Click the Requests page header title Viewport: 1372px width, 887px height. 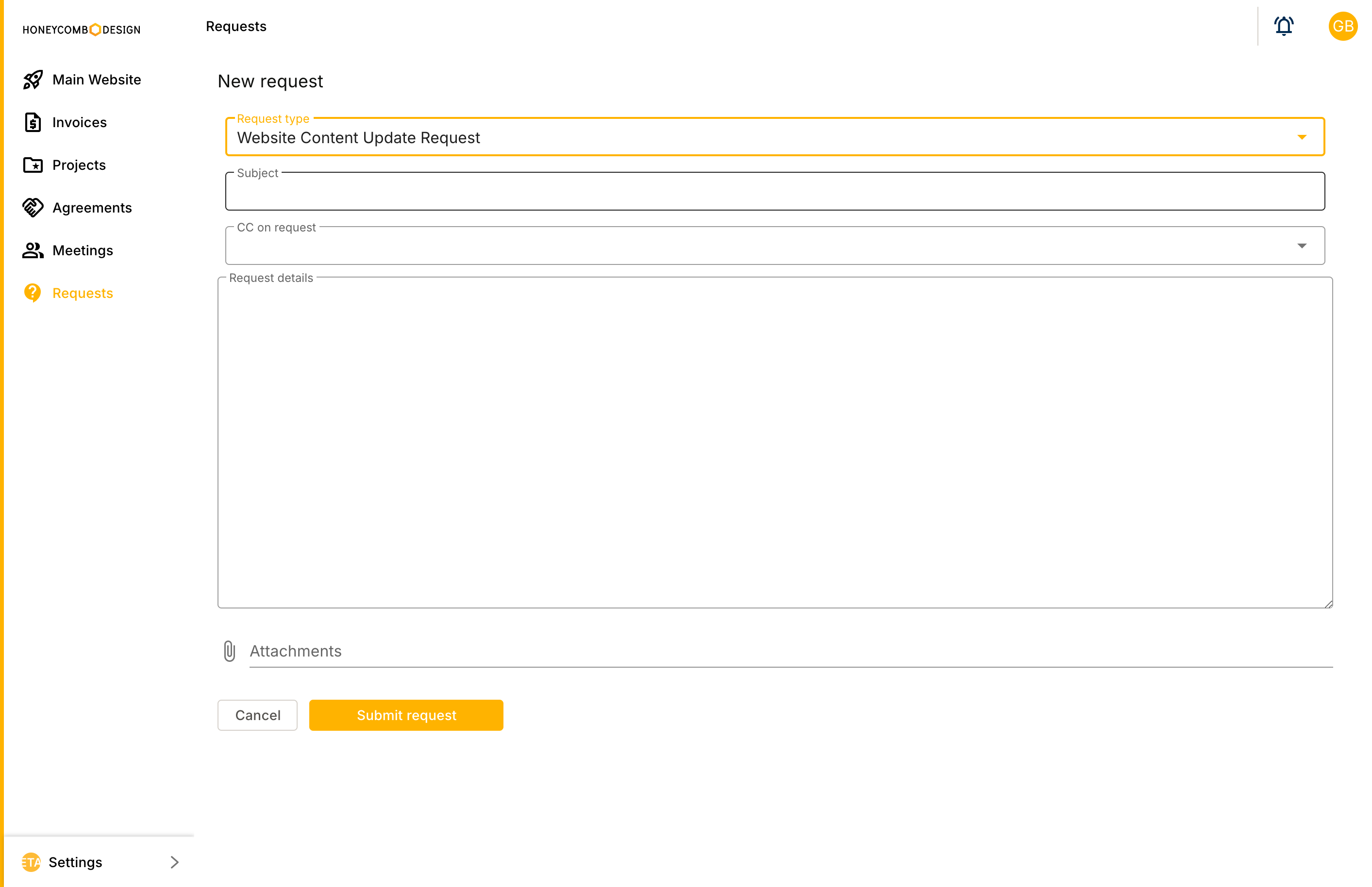click(236, 27)
